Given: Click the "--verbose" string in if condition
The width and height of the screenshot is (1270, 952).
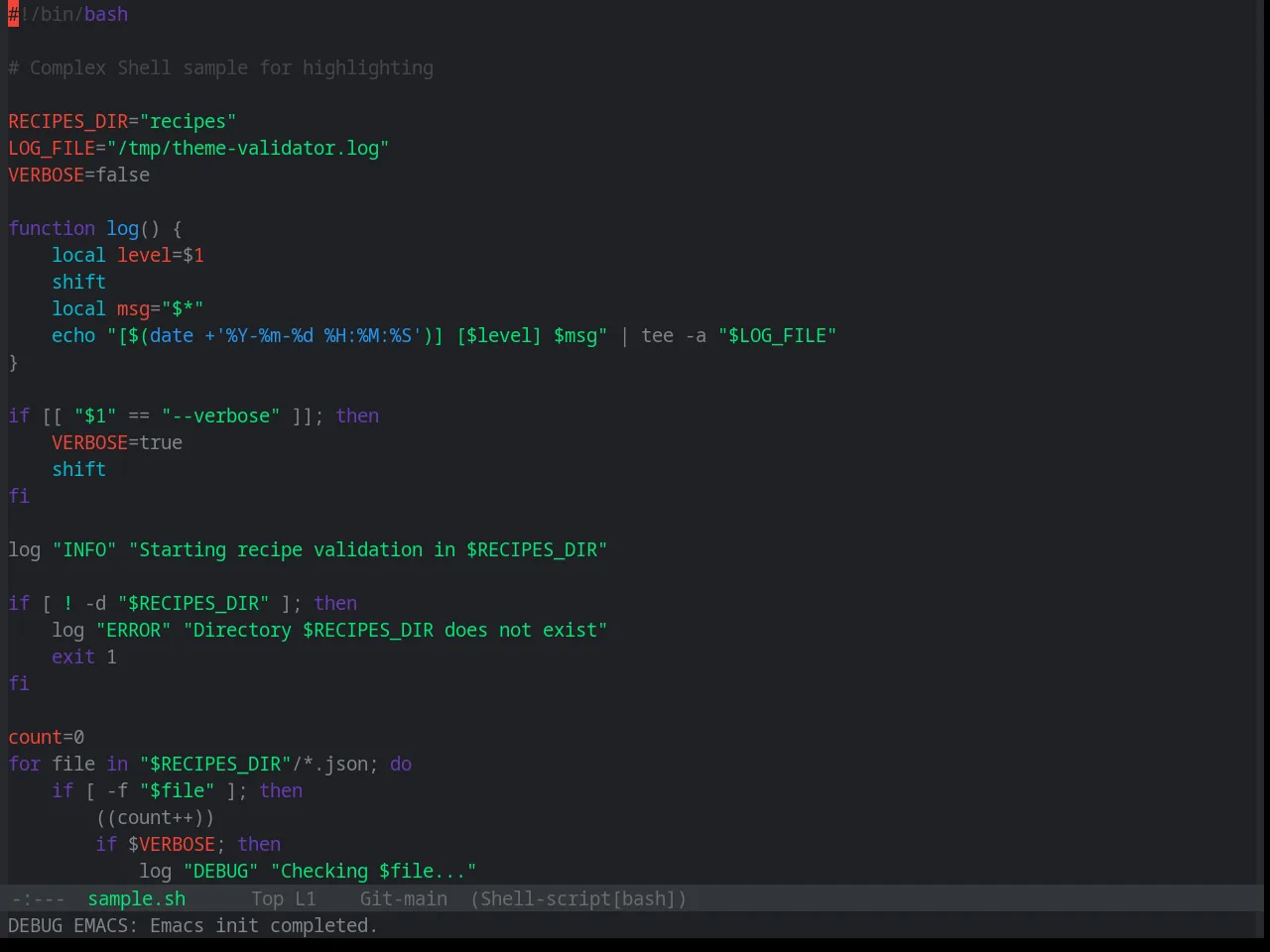Looking at the screenshot, I should pos(220,416).
